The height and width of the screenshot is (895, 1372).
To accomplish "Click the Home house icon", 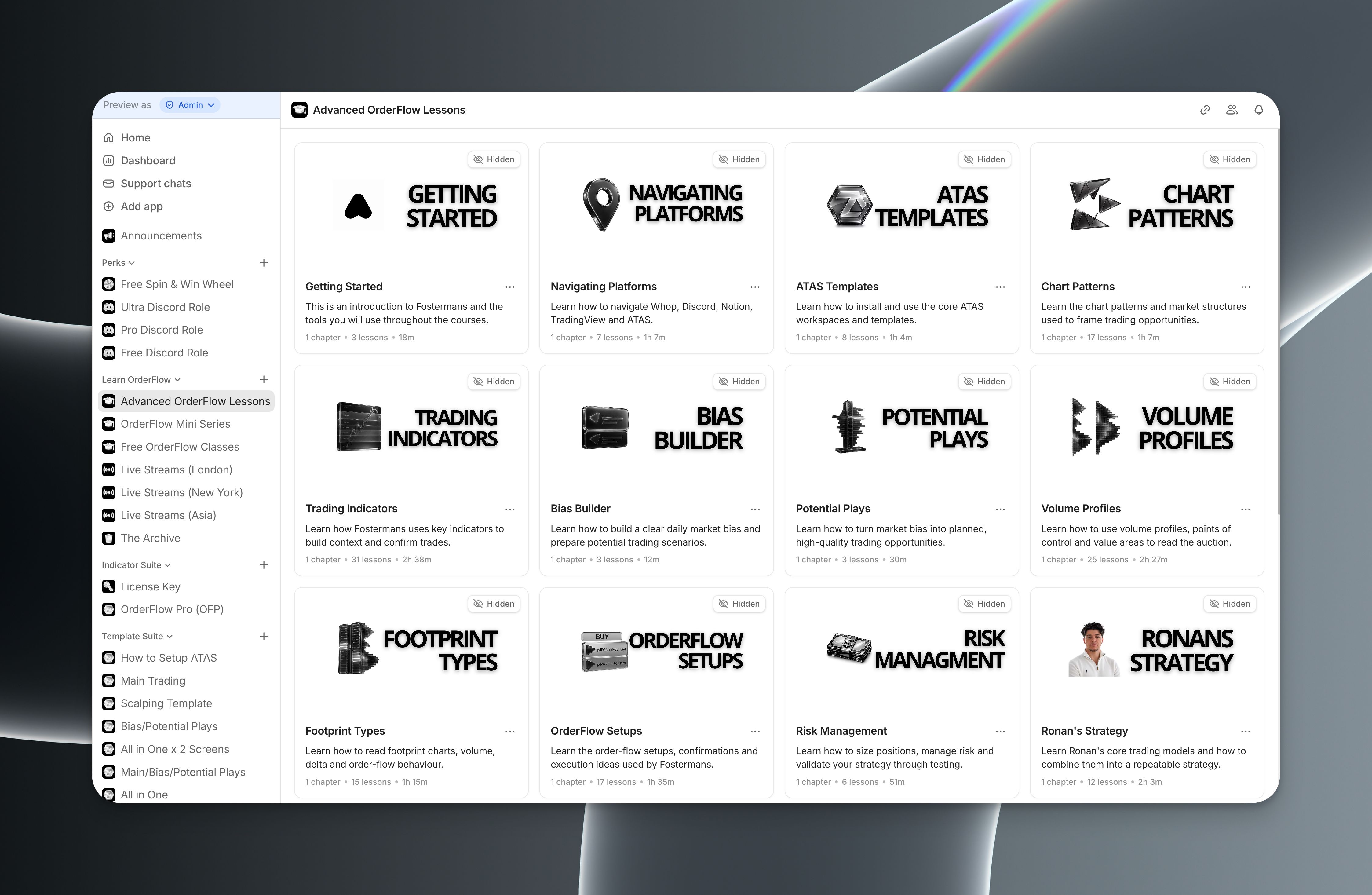I will coord(108,138).
